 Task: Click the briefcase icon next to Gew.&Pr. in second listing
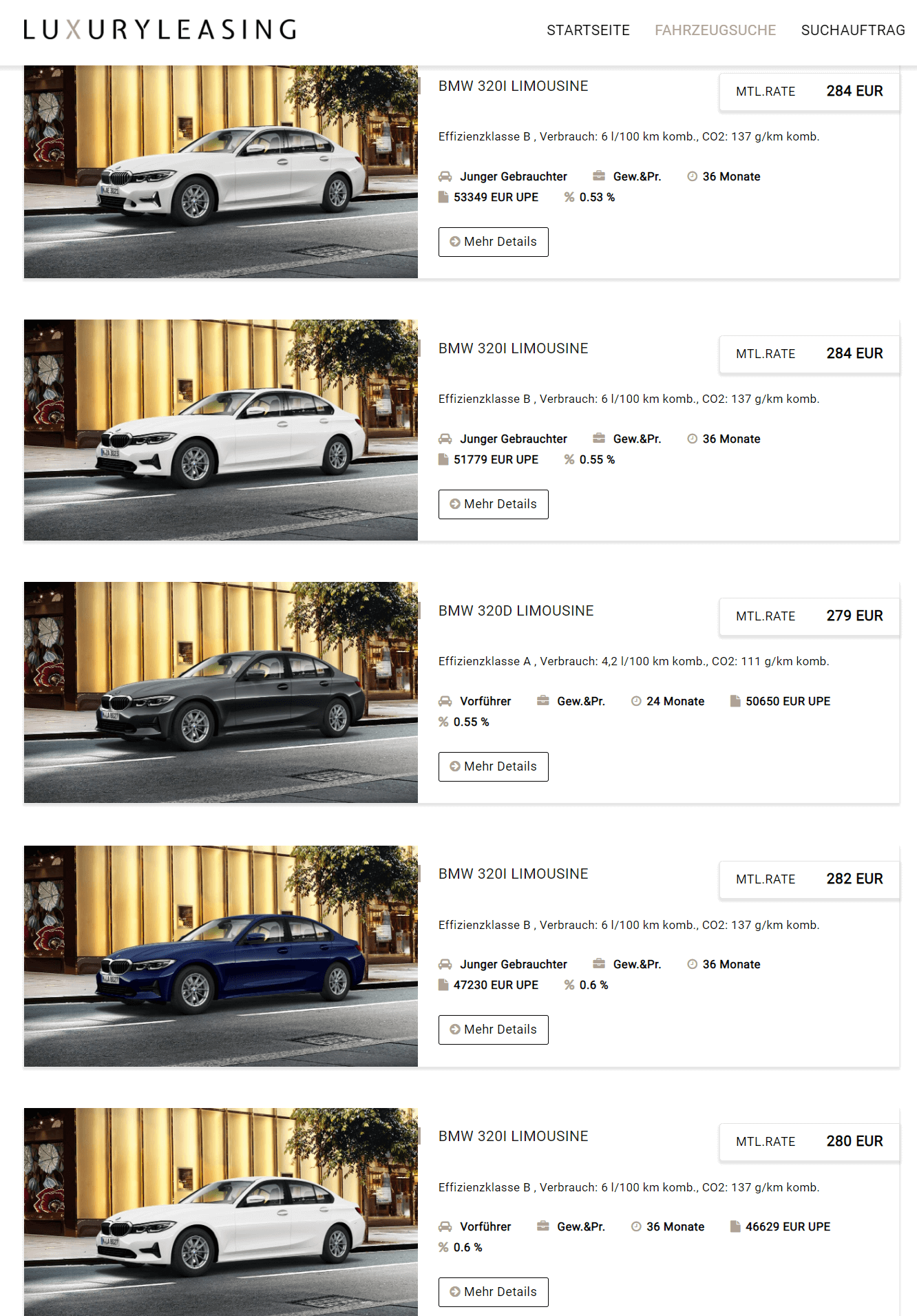(x=599, y=439)
